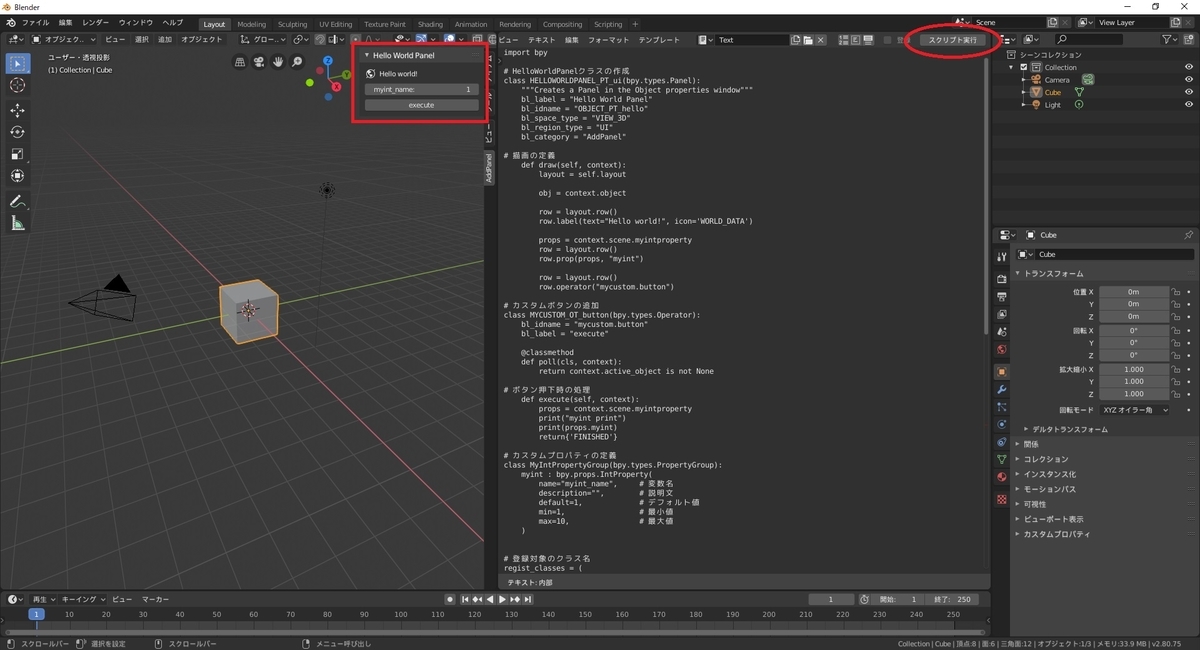Open the レンダー menu
The width and height of the screenshot is (1200, 650).
pyautogui.click(x=96, y=22)
